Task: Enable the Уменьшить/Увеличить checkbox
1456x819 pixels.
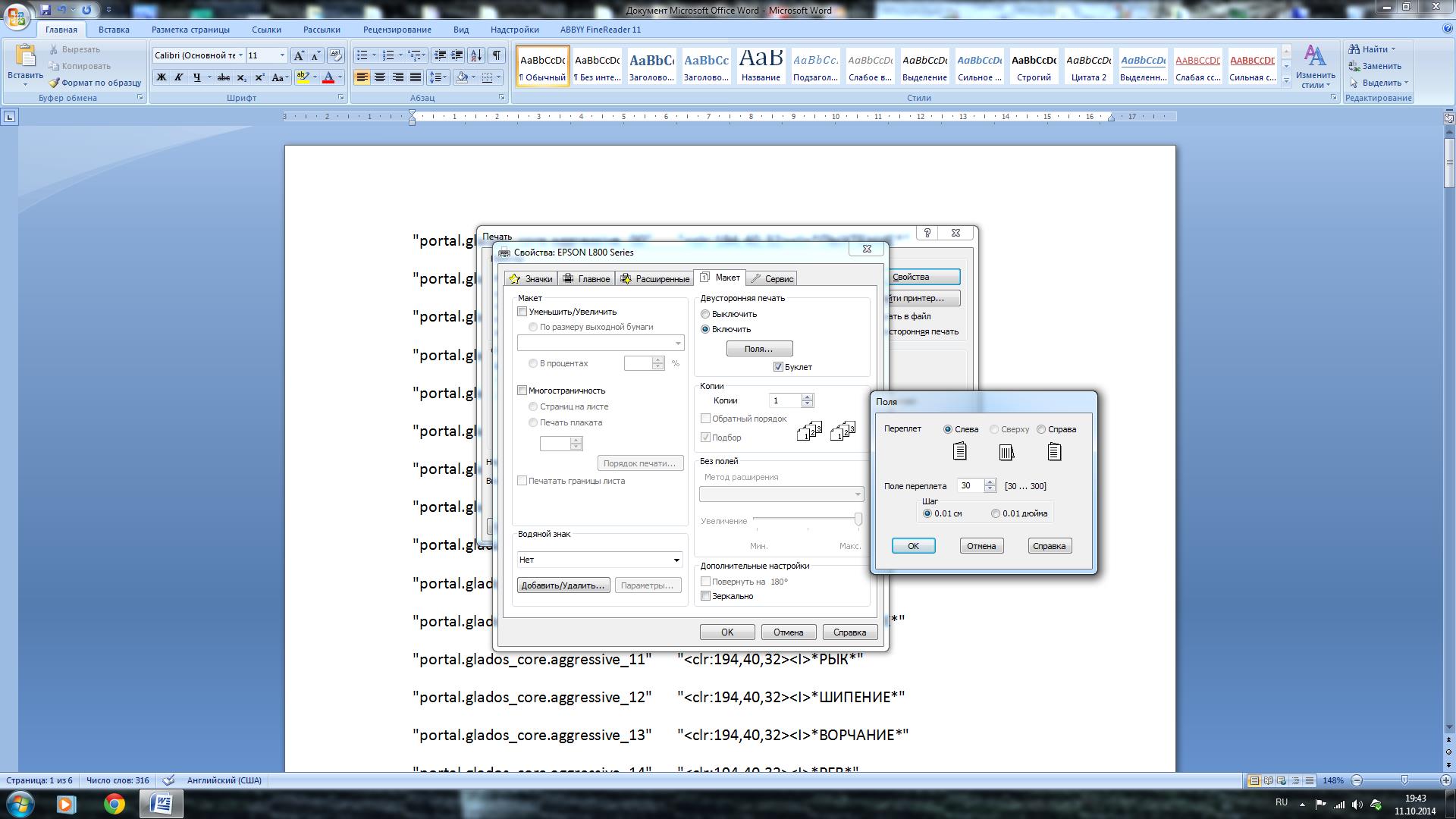Action: coord(522,312)
